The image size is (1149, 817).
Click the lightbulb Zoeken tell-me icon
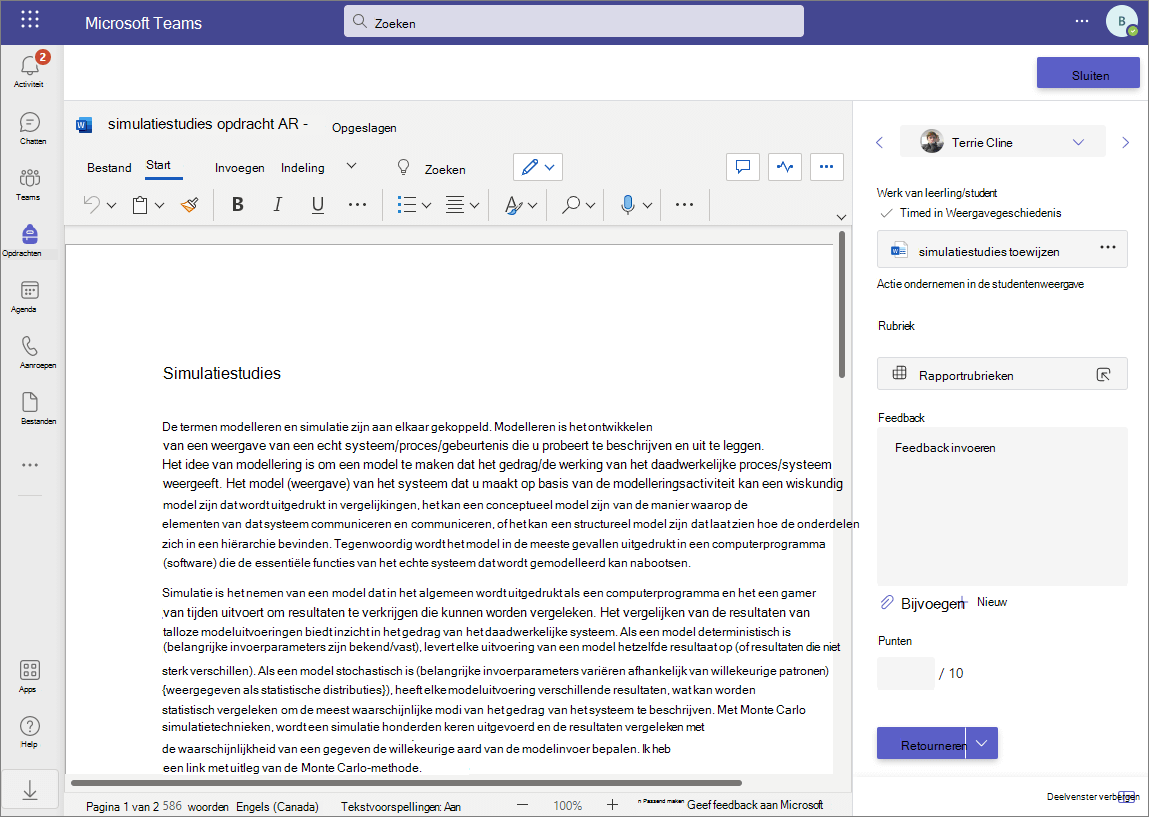pyautogui.click(x=404, y=167)
